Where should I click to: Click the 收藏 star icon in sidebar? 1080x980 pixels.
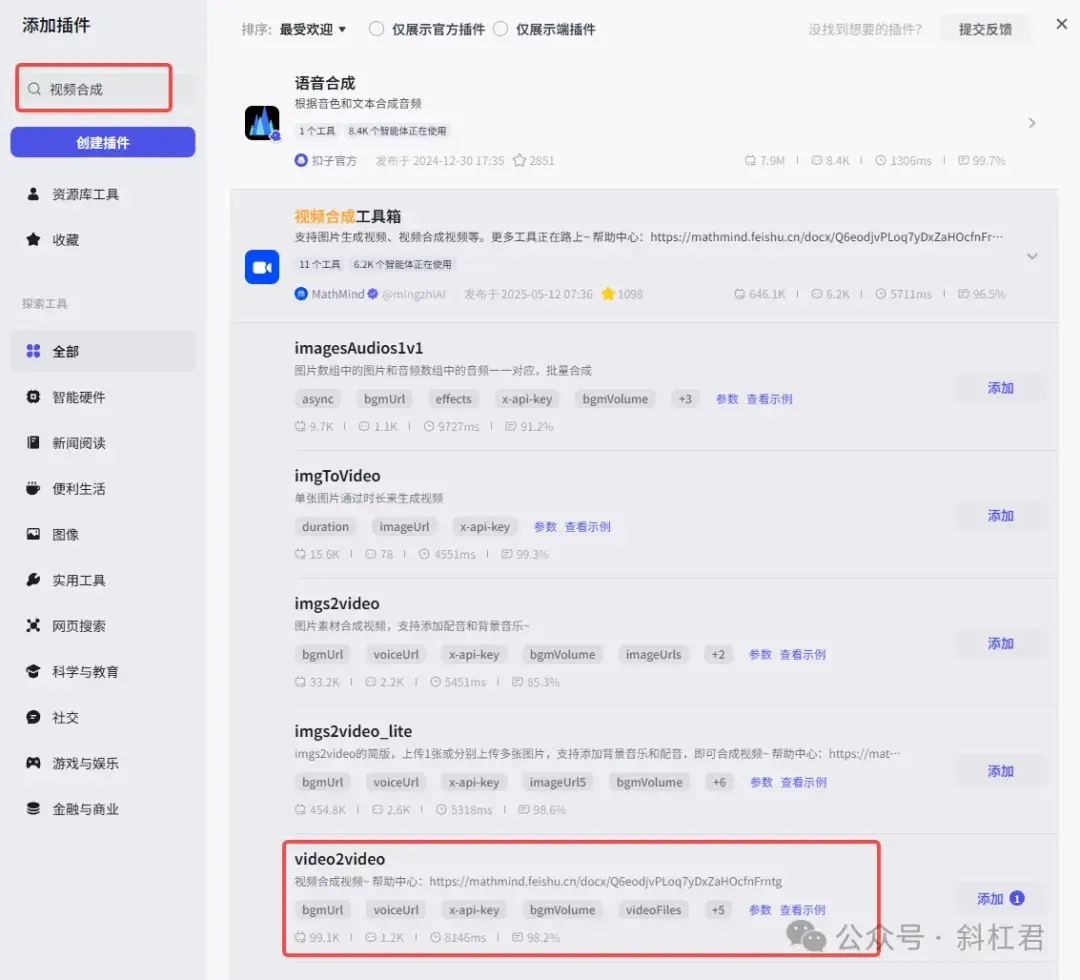pos(33,240)
